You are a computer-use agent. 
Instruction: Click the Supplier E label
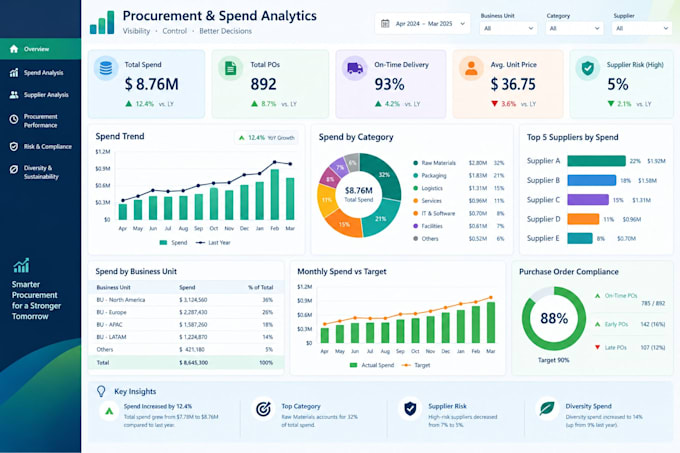pos(543,238)
